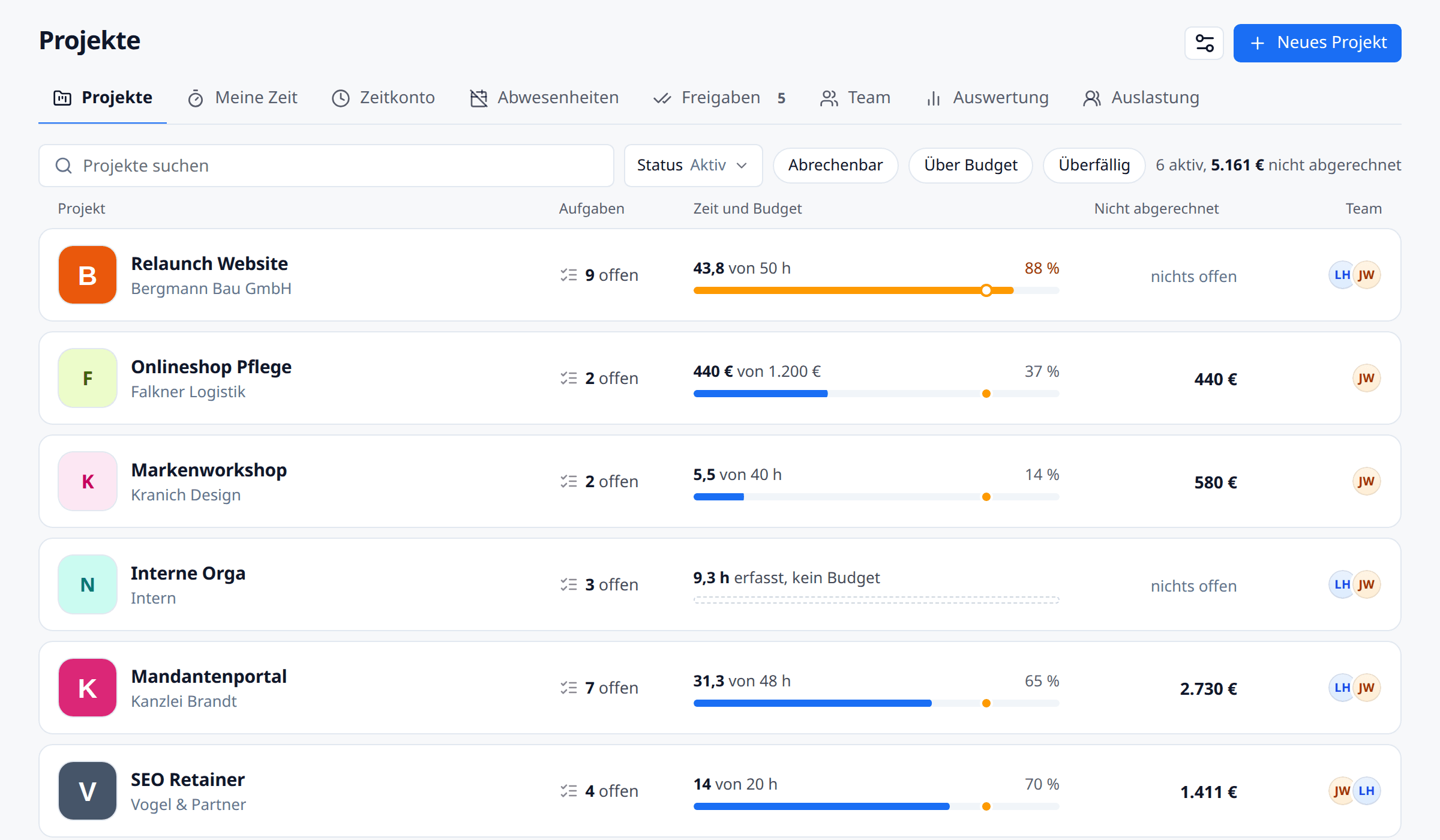Click the task list icon beside 7 offen
The width and height of the screenshot is (1440, 840).
pyautogui.click(x=568, y=688)
